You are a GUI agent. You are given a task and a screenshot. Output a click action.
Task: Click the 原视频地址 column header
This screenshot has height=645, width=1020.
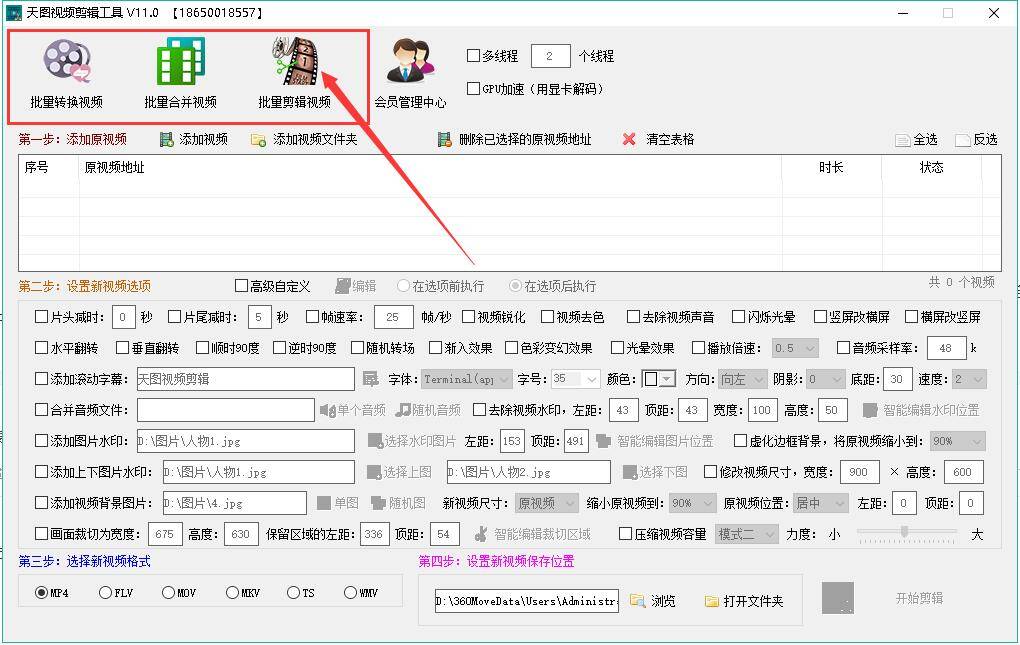click(x=430, y=167)
